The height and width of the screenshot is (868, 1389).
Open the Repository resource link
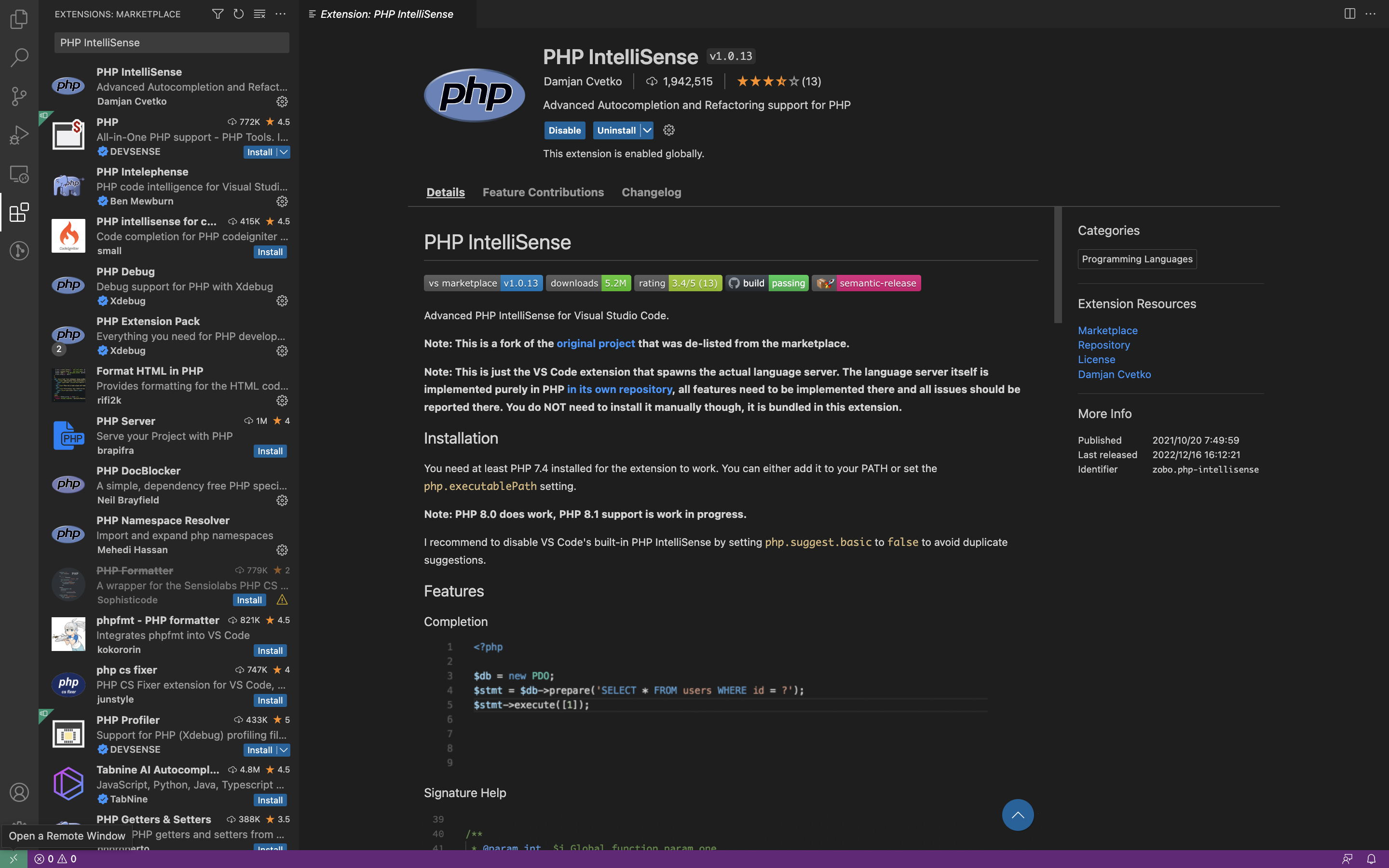tap(1104, 345)
